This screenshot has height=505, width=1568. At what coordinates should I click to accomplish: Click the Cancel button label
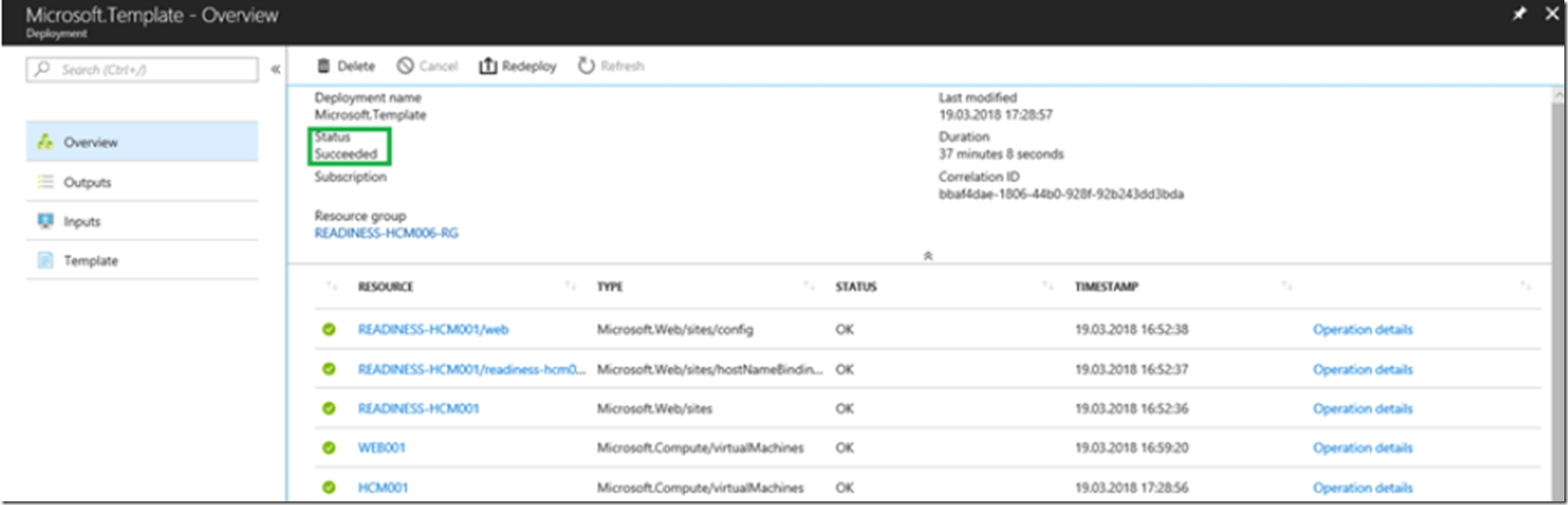pos(439,66)
